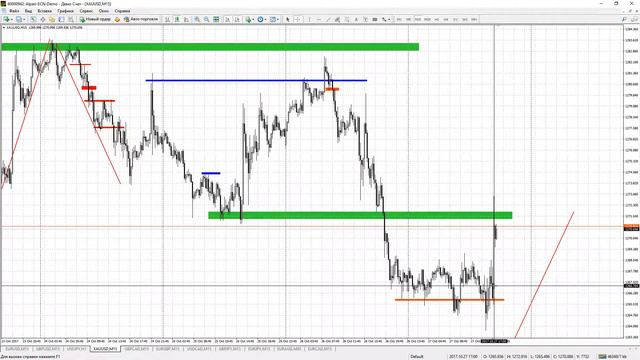Screen dimensions: 640x360
Task: Open the Вид menu
Action: pyautogui.click(x=28, y=11)
